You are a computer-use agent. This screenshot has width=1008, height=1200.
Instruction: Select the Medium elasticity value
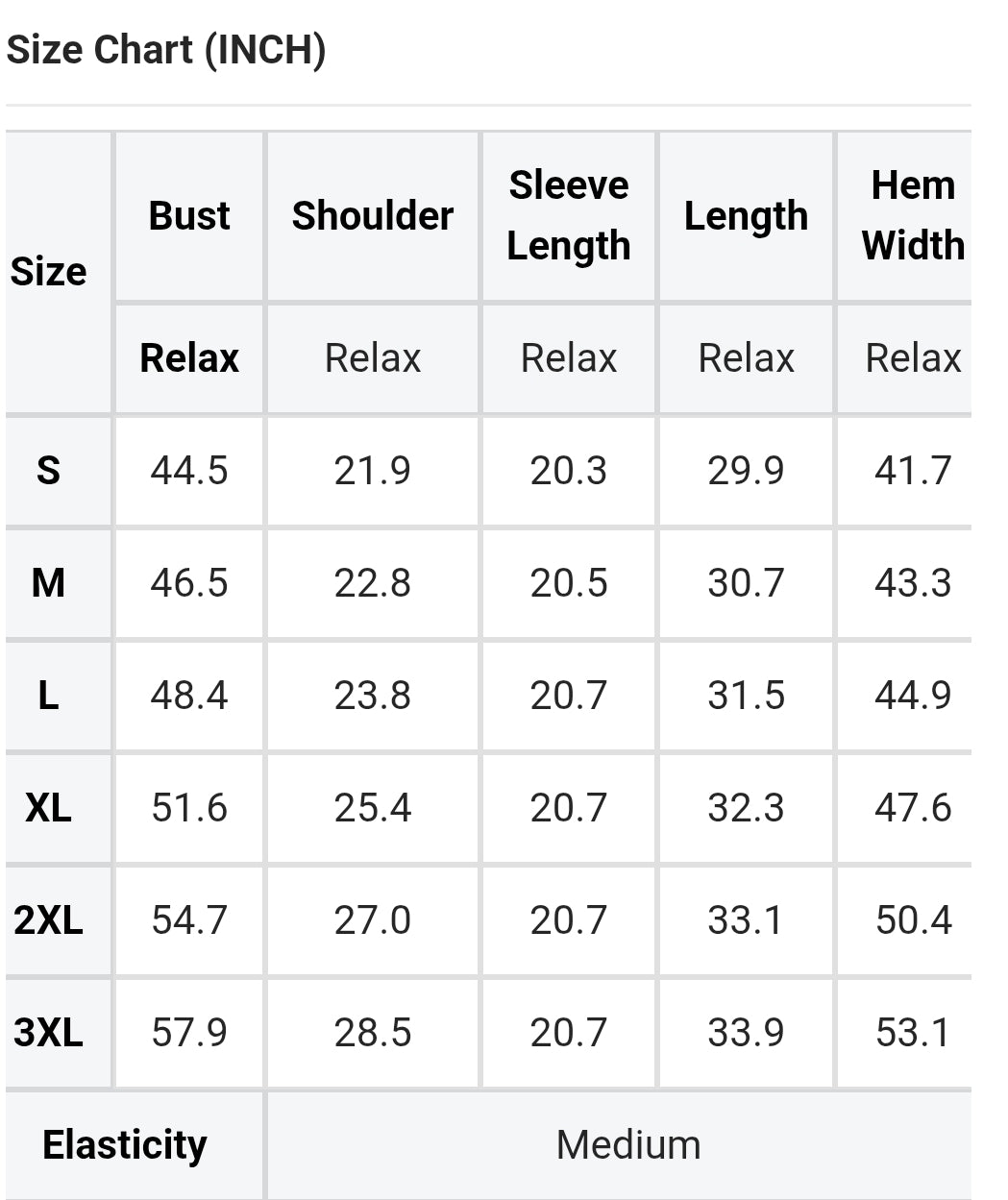[x=628, y=1145]
